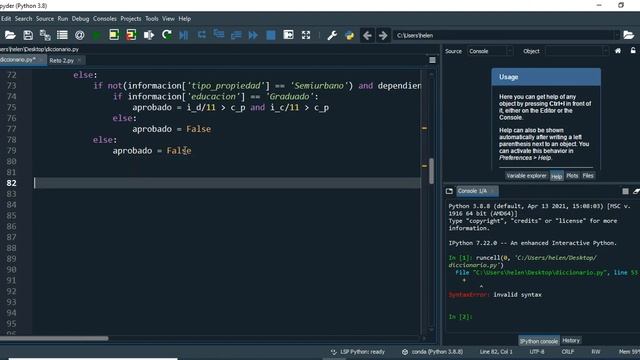Open the console pane options menu

coord(625,191)
